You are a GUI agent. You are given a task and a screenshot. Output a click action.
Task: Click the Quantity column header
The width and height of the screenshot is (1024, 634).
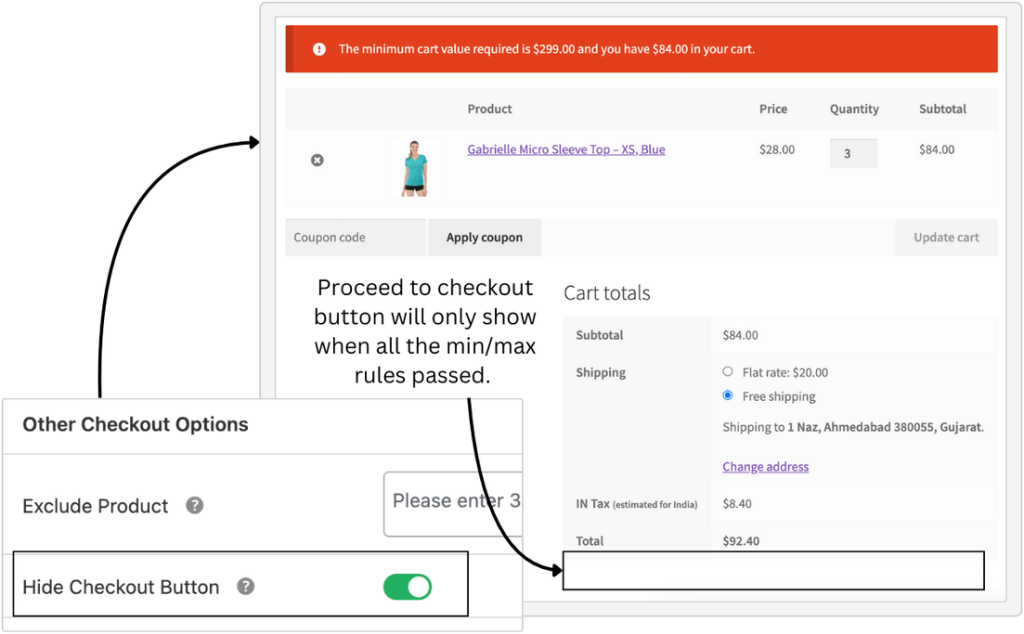point(854,109)
